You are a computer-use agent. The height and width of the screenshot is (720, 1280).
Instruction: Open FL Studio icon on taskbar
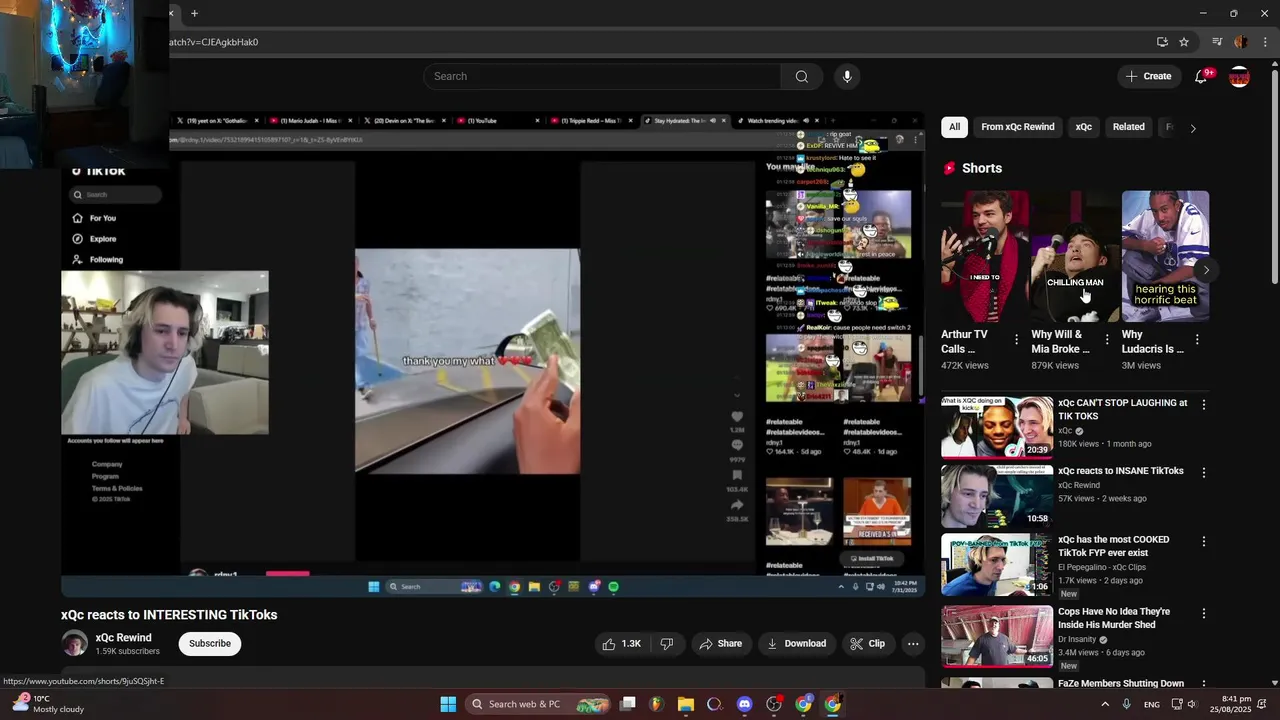click(x=656, y=704)
